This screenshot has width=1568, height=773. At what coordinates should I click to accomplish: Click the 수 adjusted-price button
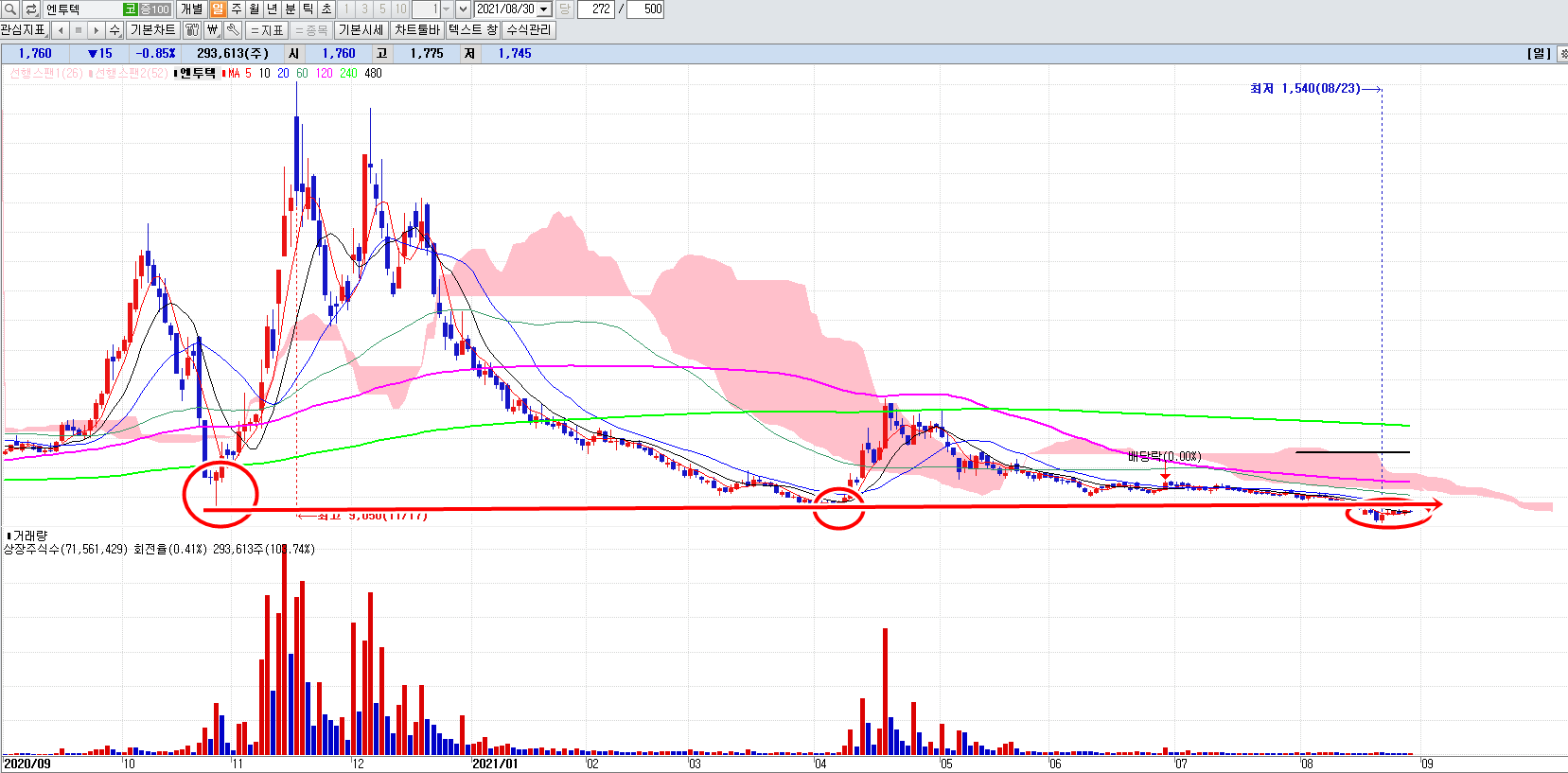point(115,30)
